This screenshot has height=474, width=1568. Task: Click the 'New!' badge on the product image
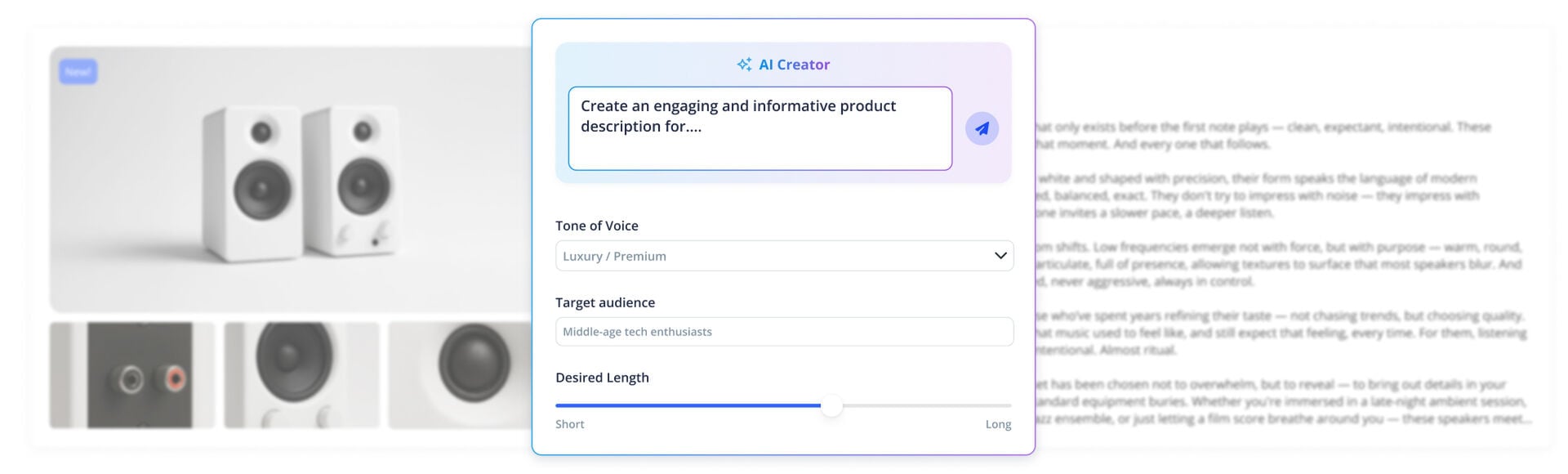point(78,72)
